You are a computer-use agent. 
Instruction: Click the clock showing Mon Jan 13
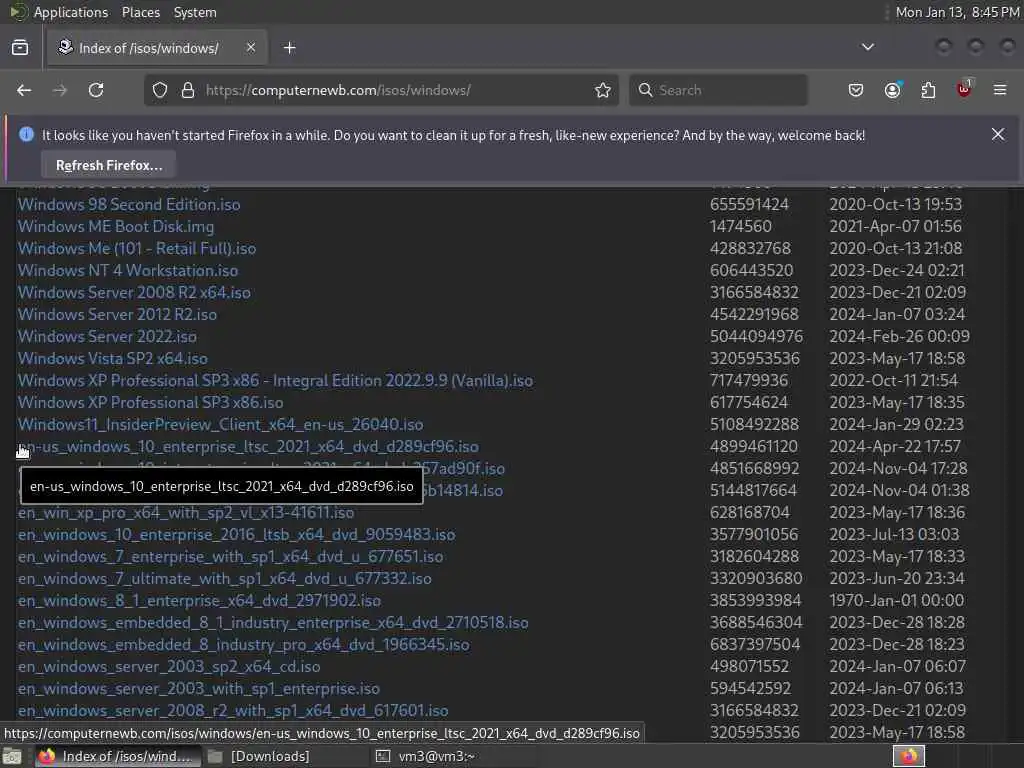pos(957,12)
